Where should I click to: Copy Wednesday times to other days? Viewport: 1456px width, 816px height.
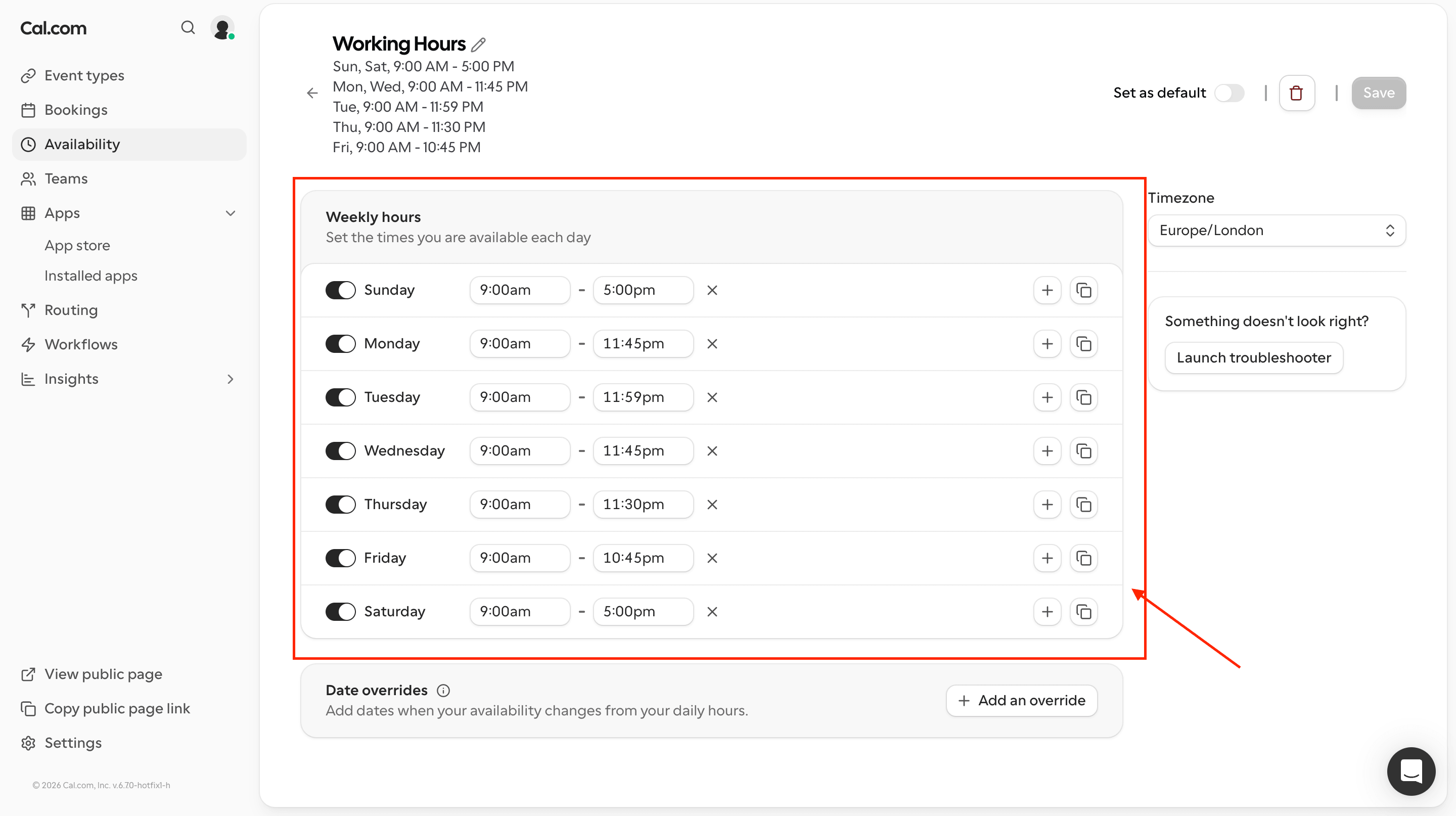click(x=1083, y=451)
